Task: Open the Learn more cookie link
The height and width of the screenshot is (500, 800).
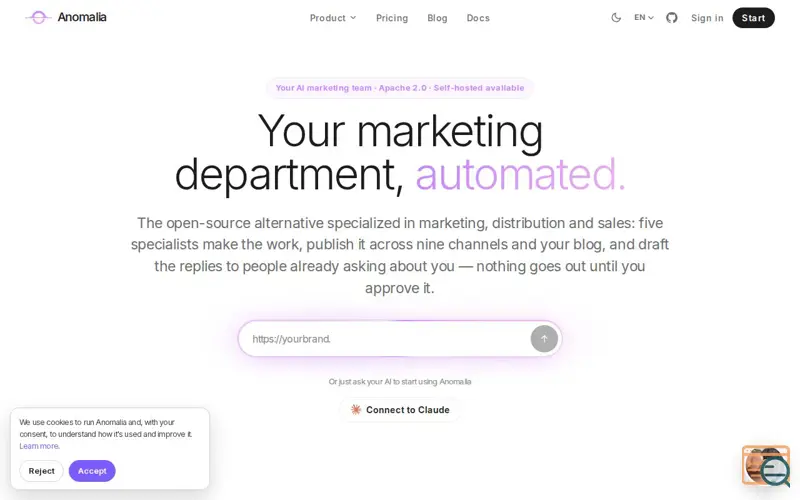Action: pyautogui.click(x=39, y=446)
